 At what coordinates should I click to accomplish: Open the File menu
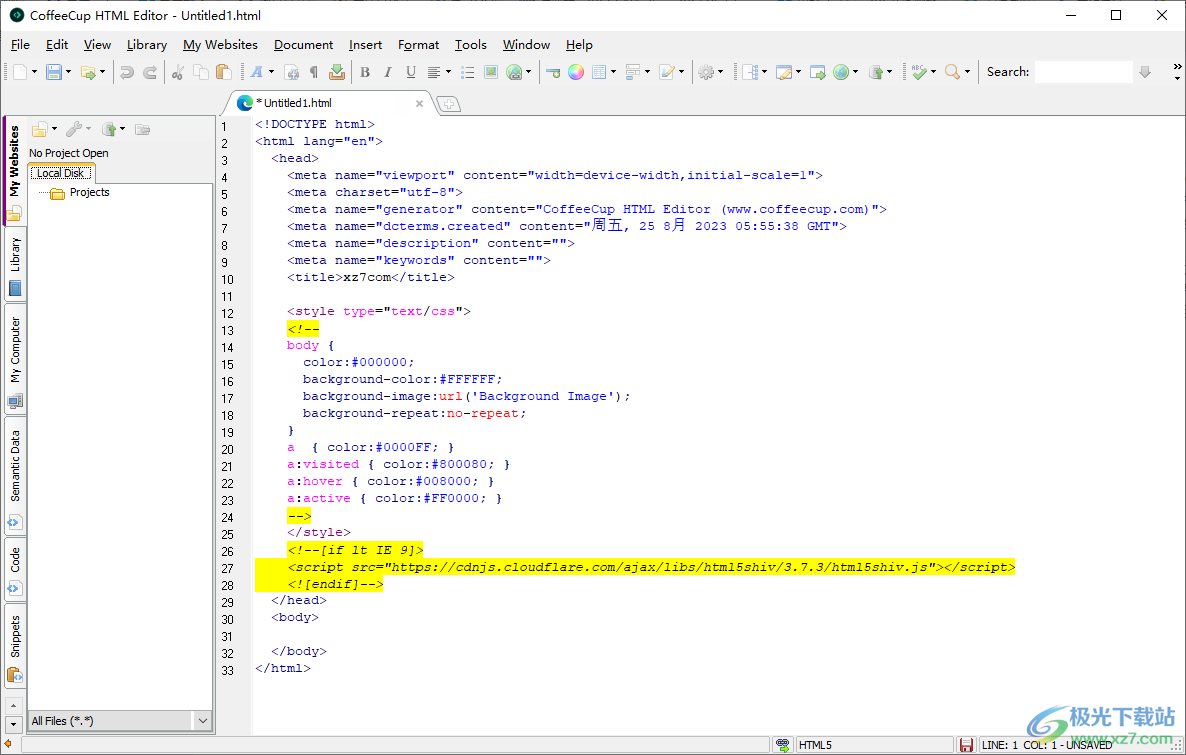(x=20, y=45)
